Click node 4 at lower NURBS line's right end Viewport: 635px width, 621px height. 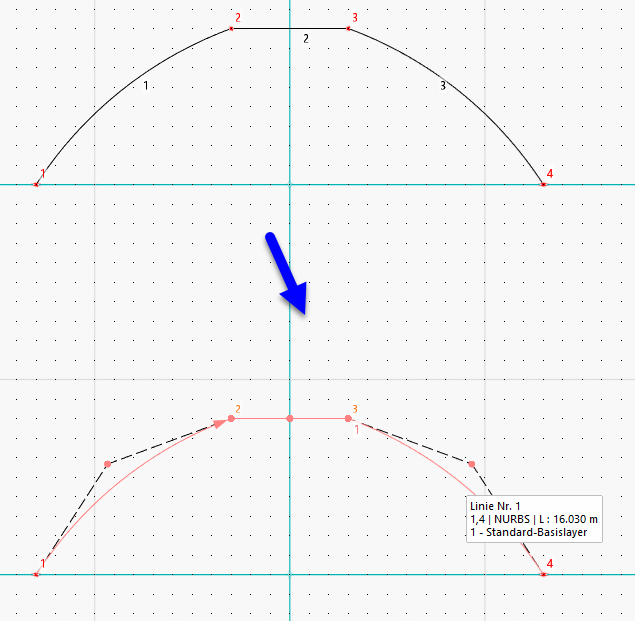tap(543, 574)
